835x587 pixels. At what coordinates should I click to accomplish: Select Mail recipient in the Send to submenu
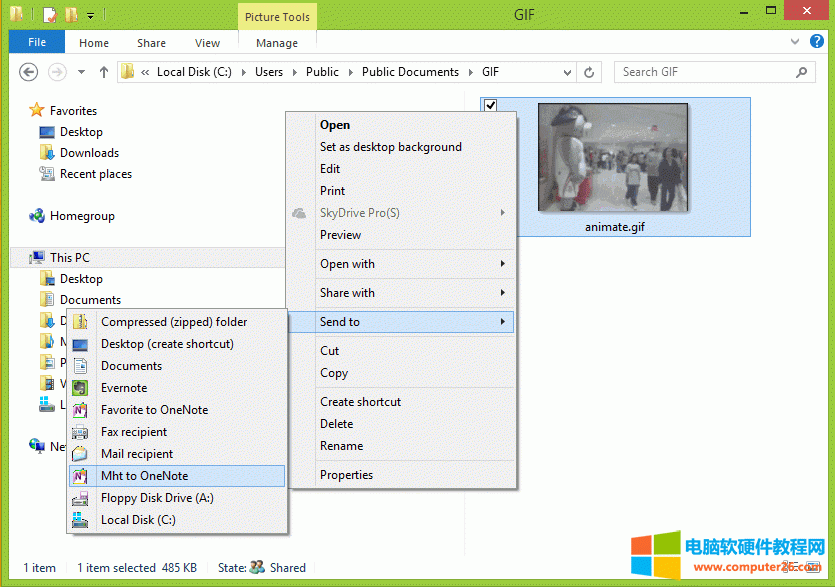click(136, 453)
